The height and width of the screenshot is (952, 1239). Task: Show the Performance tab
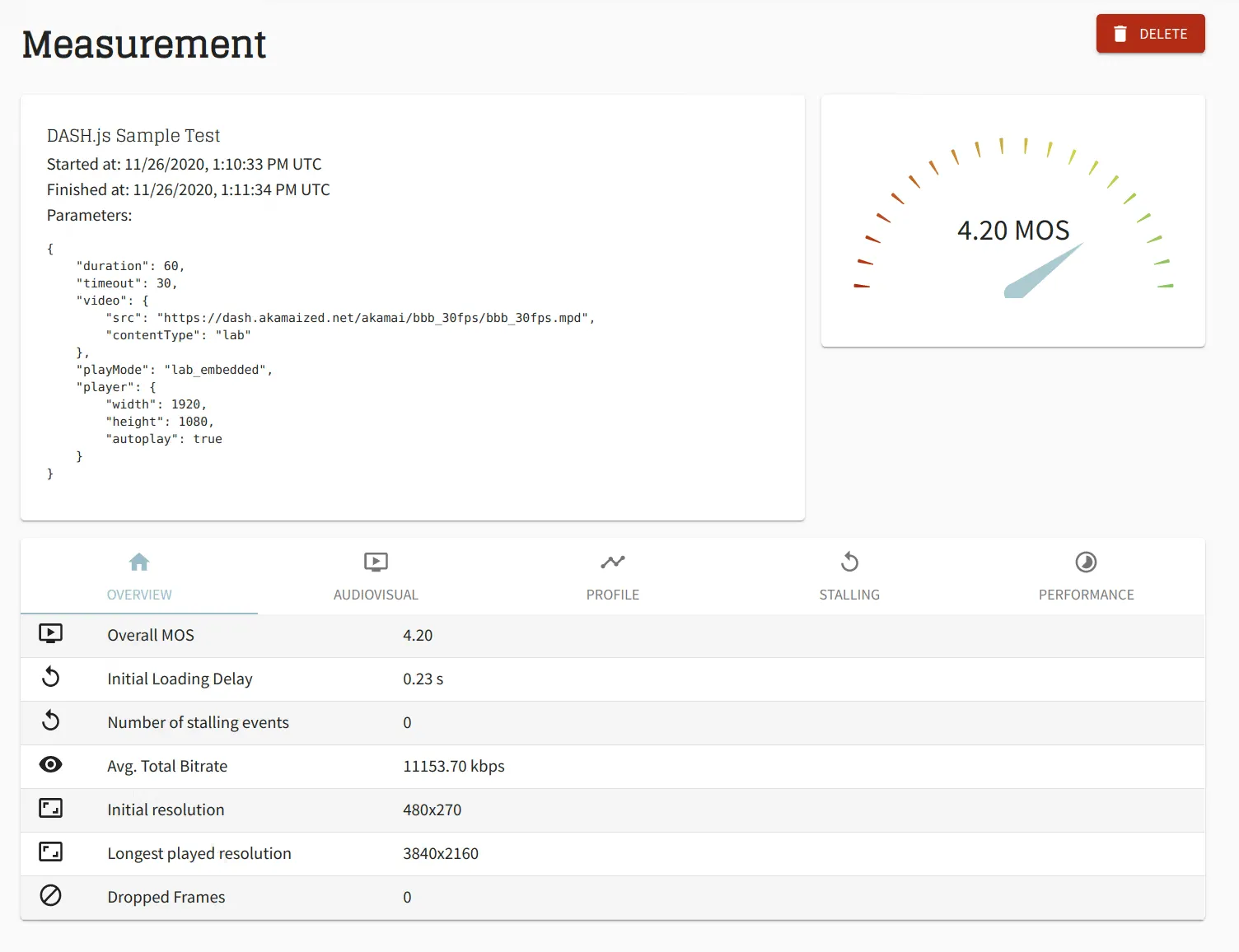tap(1087, 576)
